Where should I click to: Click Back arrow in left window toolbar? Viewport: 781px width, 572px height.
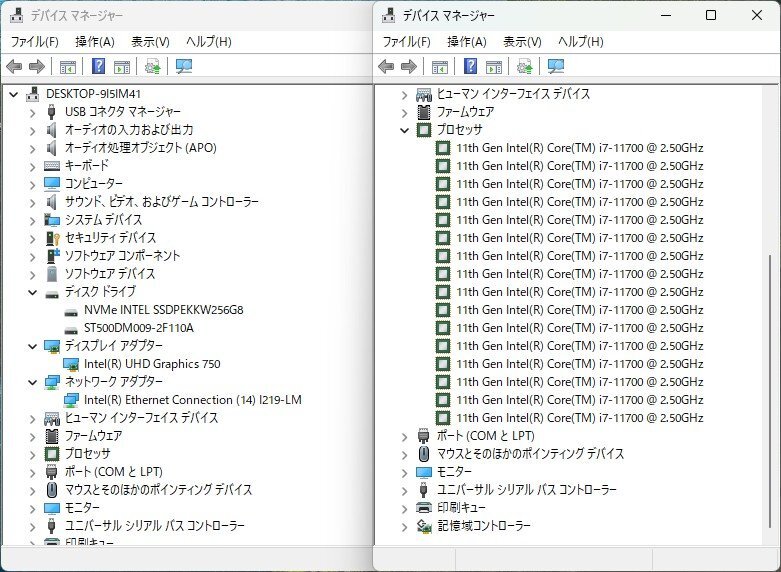(x=14, y=66)
